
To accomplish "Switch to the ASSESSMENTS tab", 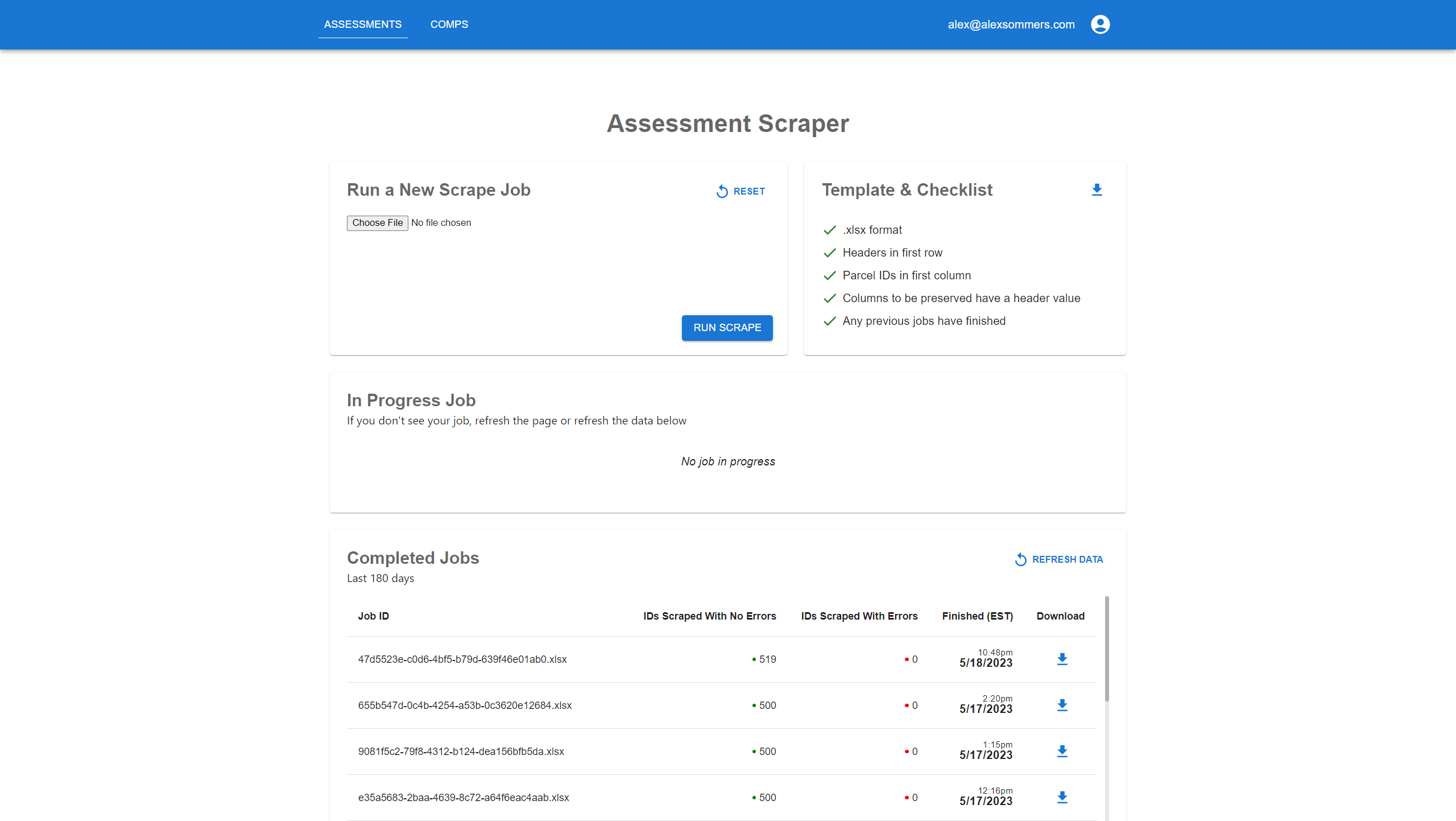I will click(x=363, y=24).
